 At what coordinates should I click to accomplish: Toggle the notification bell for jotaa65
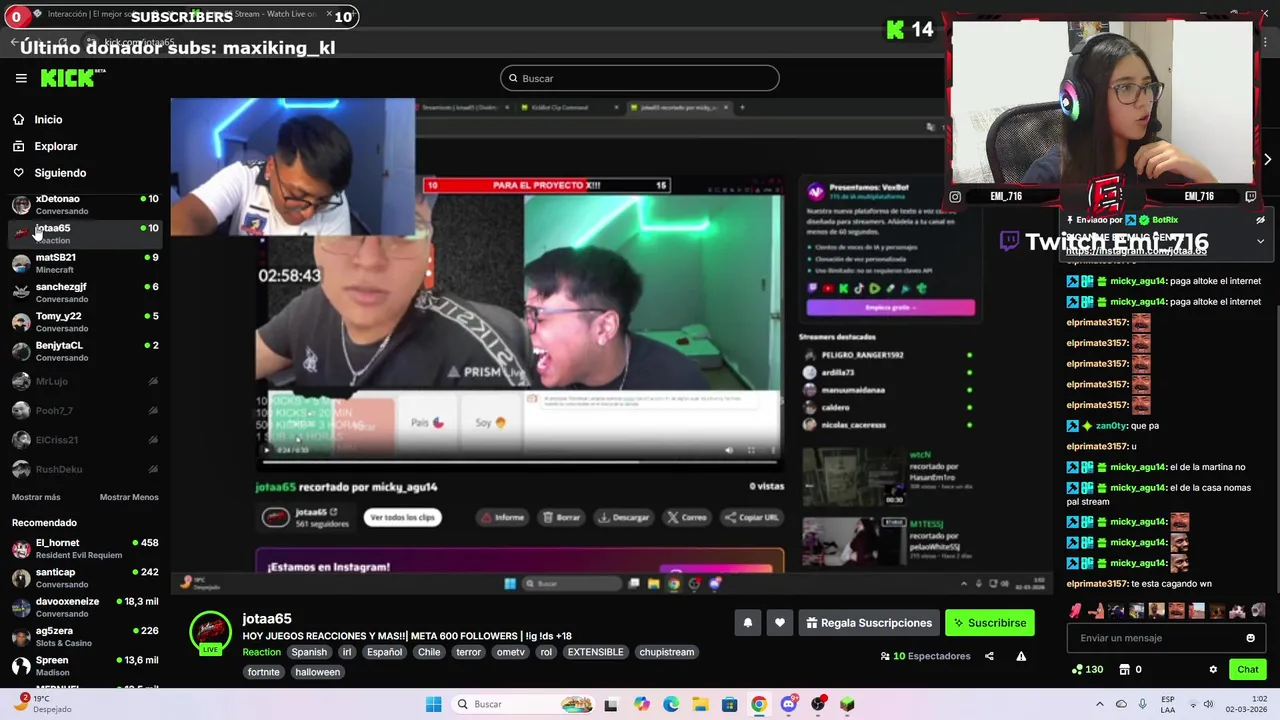[x=747, y=623]
